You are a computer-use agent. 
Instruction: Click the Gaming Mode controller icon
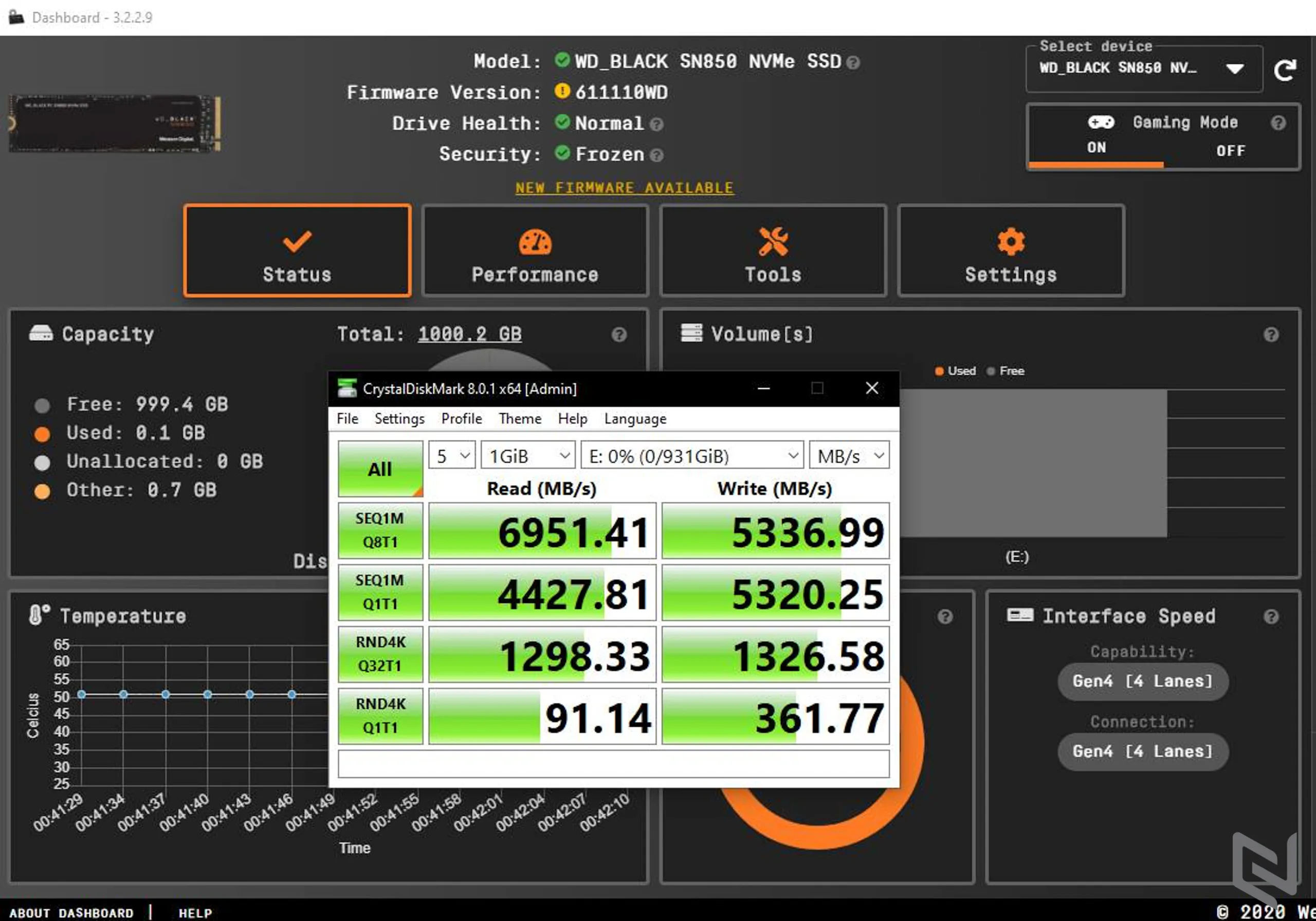coord(1101,122)
